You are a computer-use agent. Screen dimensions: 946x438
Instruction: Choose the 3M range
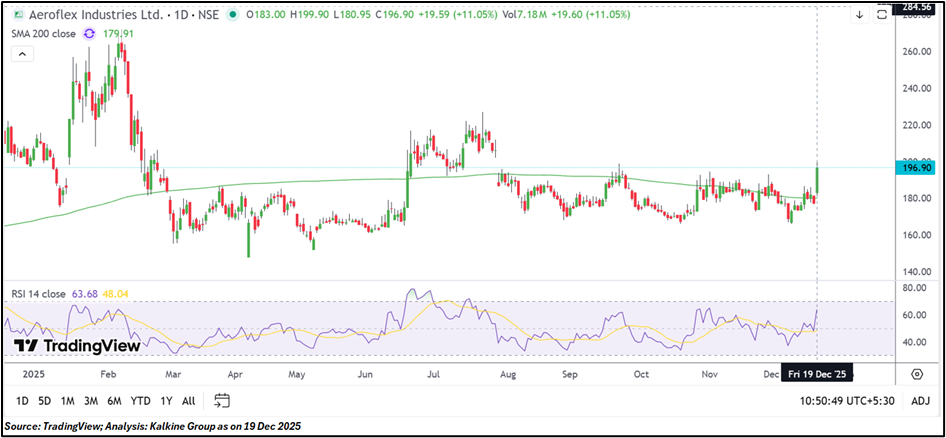click(91, 401)
